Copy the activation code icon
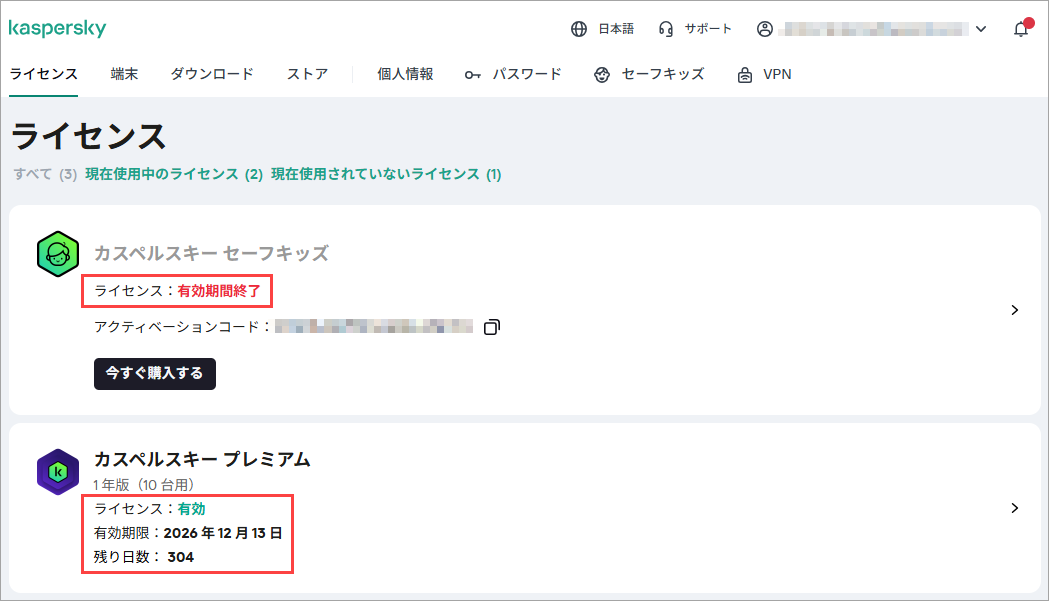Viewport: 1049px width, 601px height. (x=492, y=327)
